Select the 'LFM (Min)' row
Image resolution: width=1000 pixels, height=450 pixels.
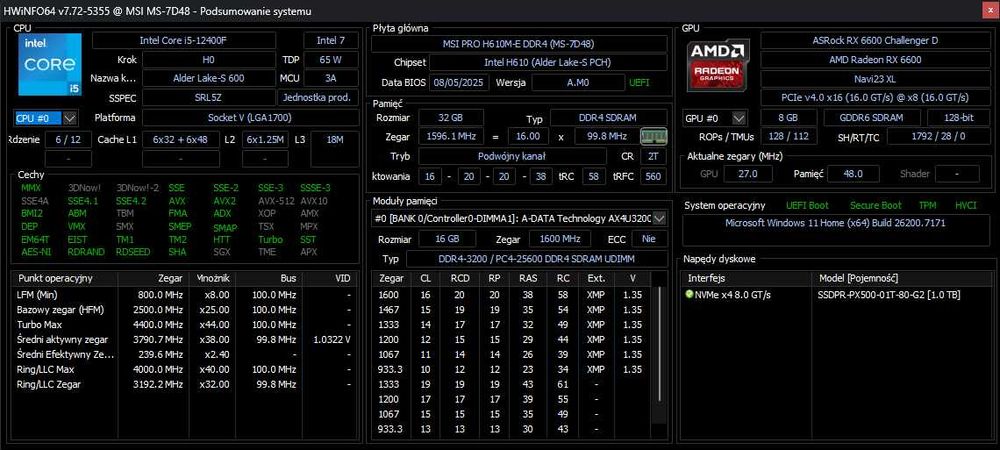(x=183, y=294)
